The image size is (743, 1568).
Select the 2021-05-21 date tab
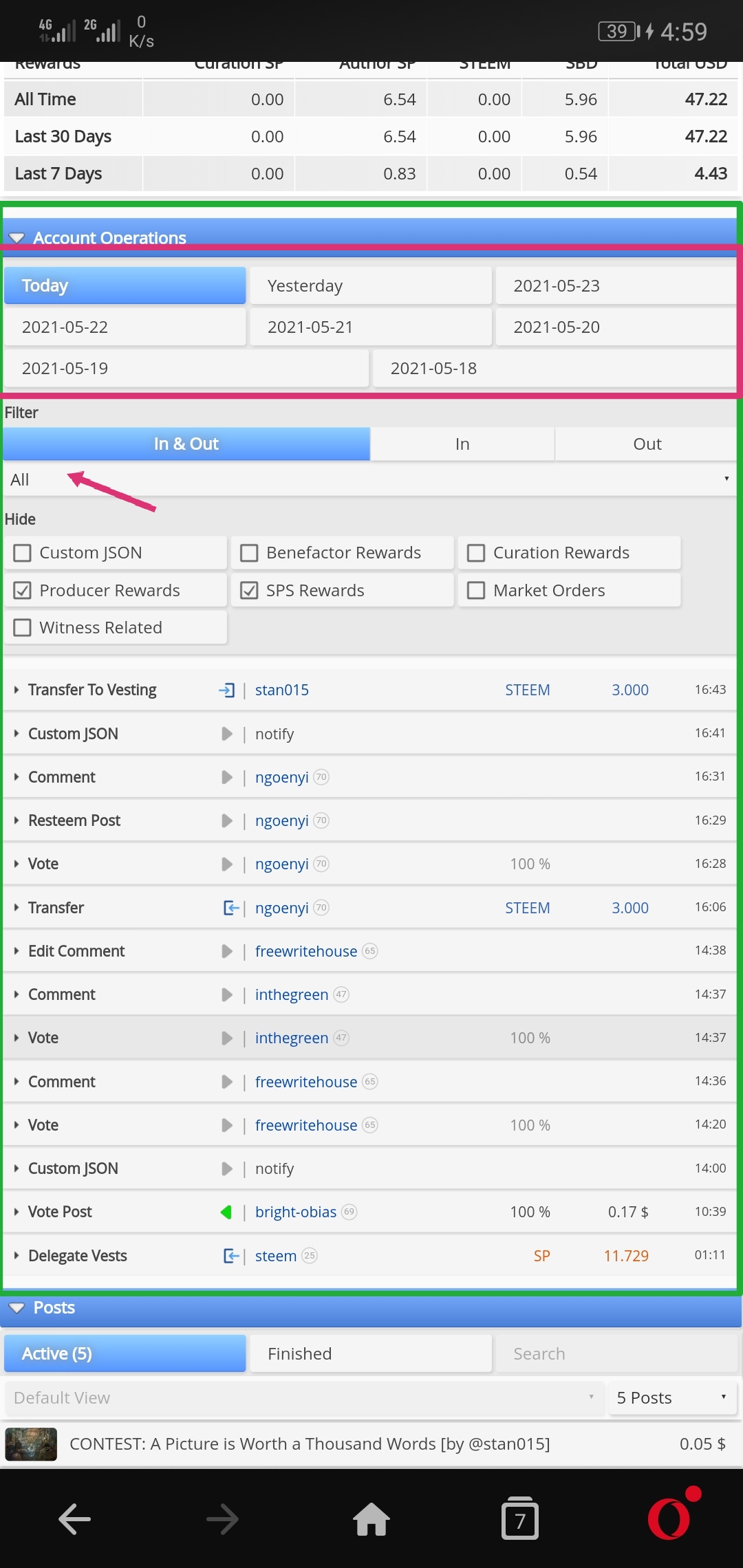pyautogui.click(x=371, y=327)
